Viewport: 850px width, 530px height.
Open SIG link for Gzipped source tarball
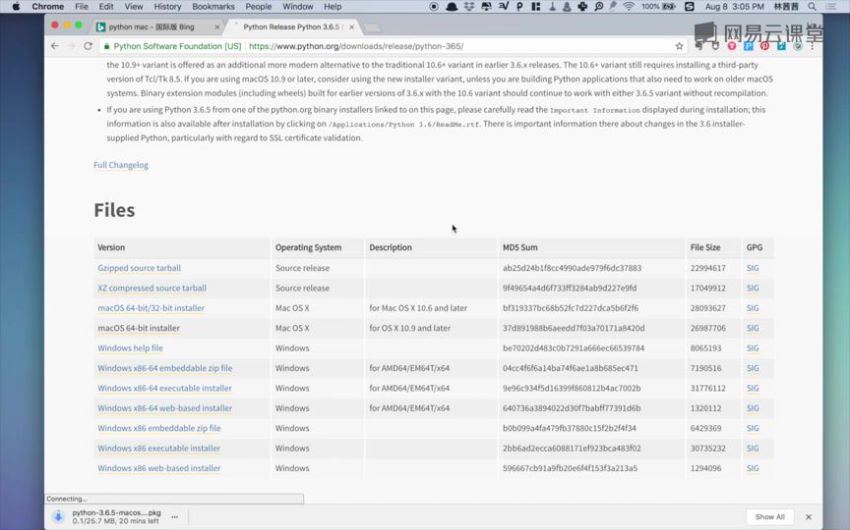(x=752, y=268)
